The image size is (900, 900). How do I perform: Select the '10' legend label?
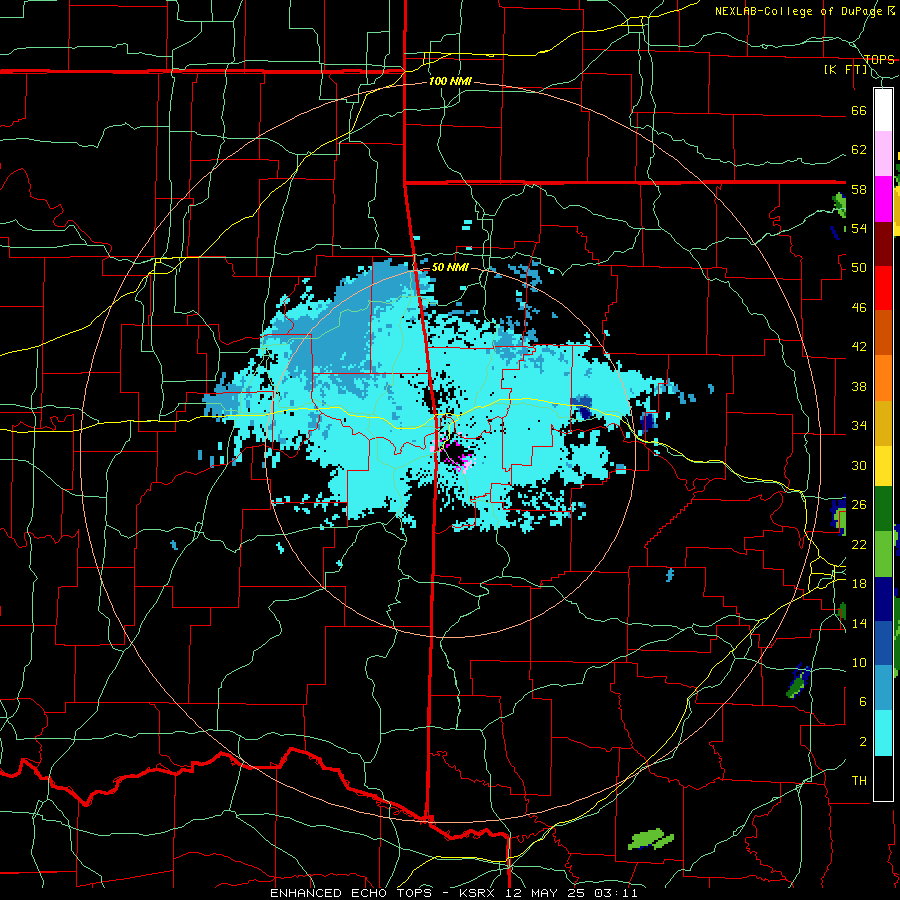pyautogui.click(x=859, y=663)
